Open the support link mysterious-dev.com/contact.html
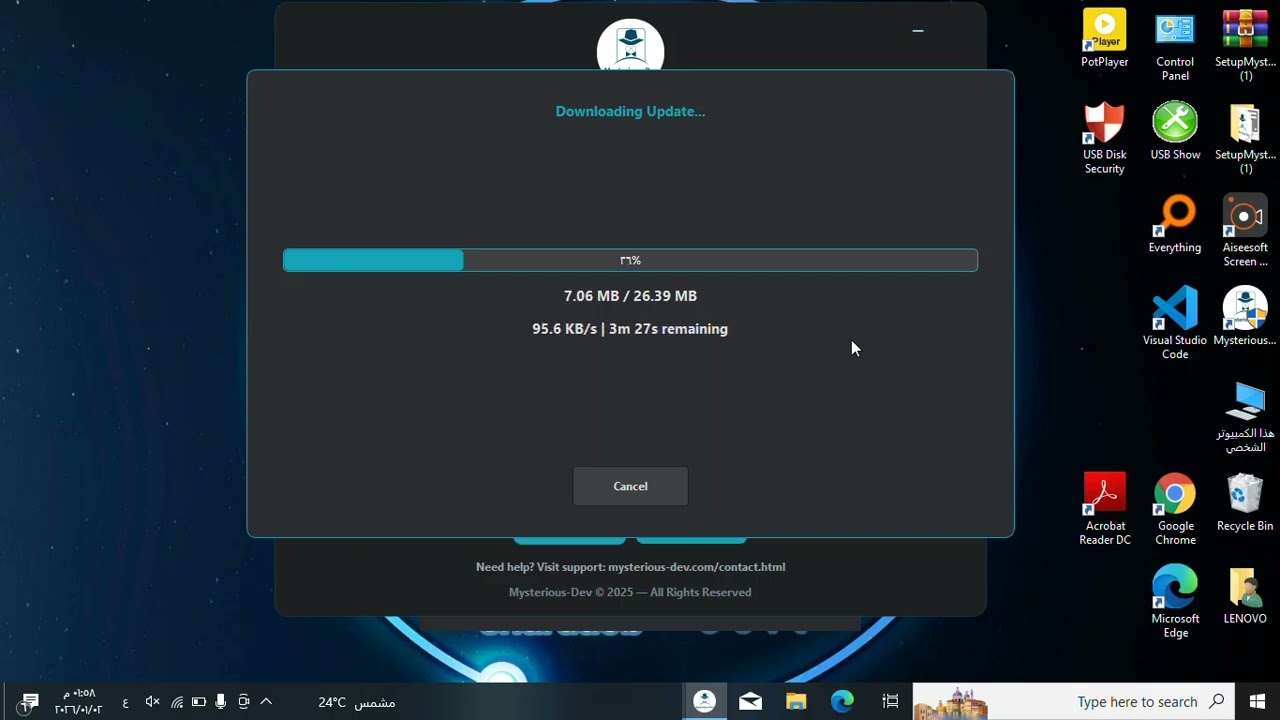The height and width of the screenshot is (720, 1280). [x=696, y=567]
